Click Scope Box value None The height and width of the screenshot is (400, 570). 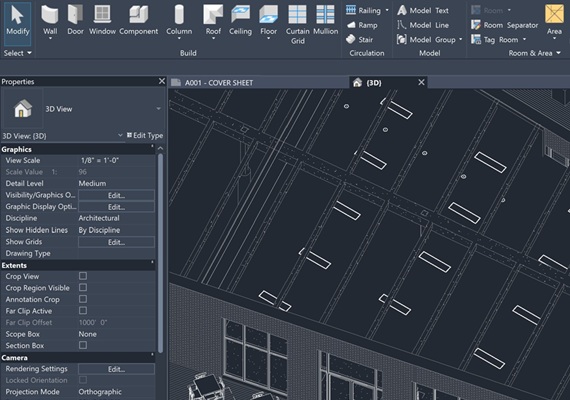pos(116,334)
